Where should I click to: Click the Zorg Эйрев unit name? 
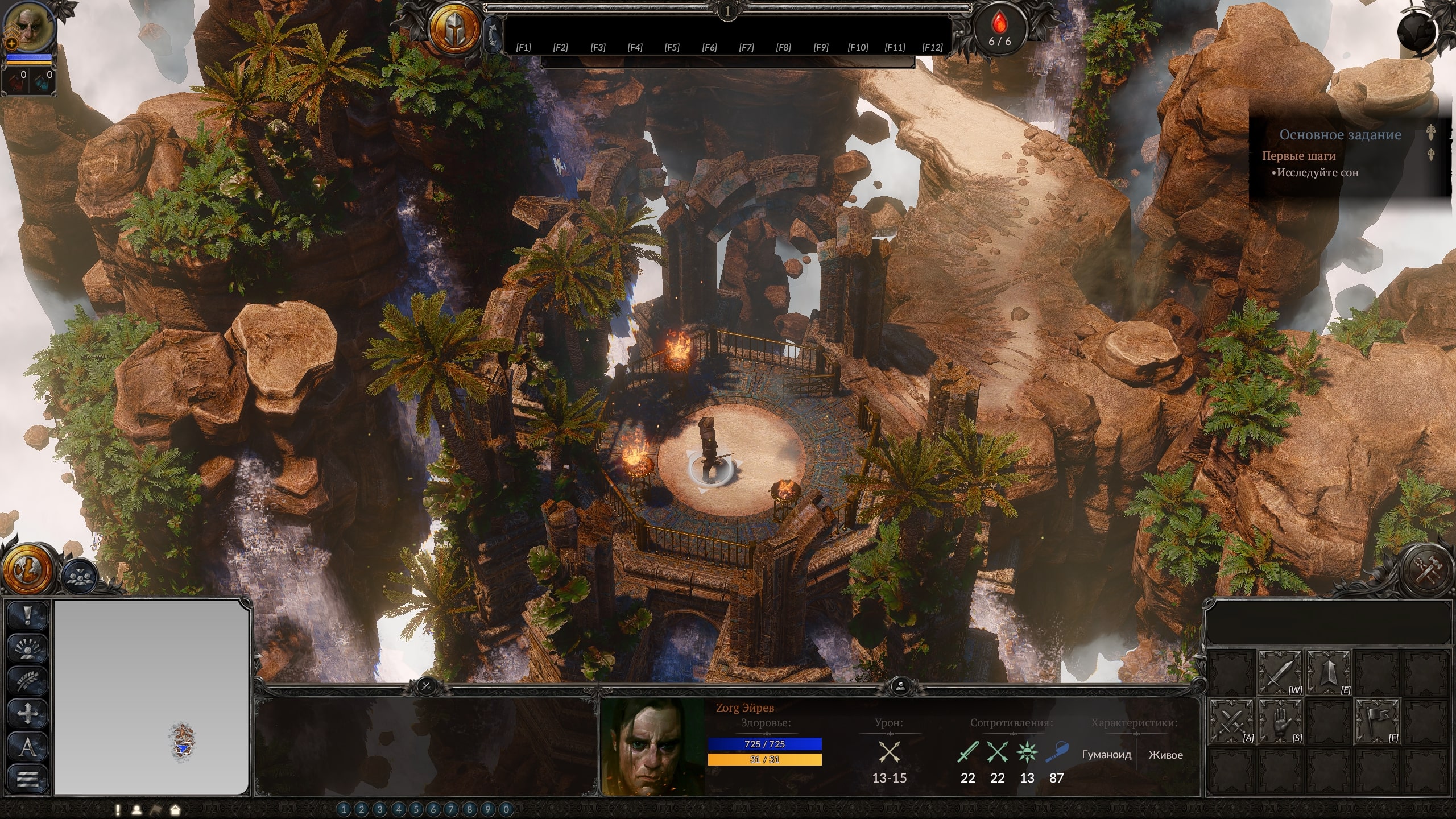pyautogui.click(x=745, y=708)
